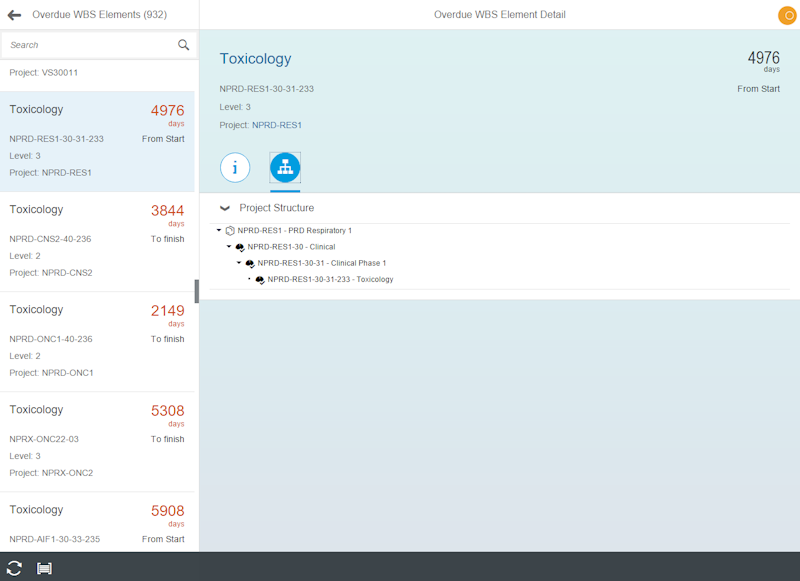Collapse the NPRD-RES1-30-31 Clinical Phase 1 node
This screenshot has width=800, height=581.
239,263
